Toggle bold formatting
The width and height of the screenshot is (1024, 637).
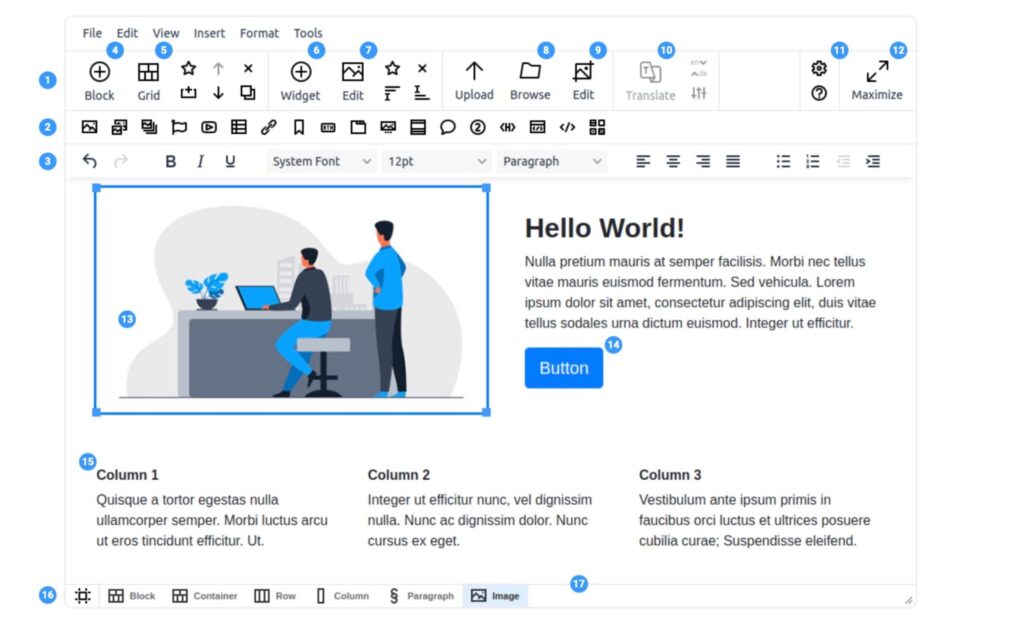(x=170, y=160)
